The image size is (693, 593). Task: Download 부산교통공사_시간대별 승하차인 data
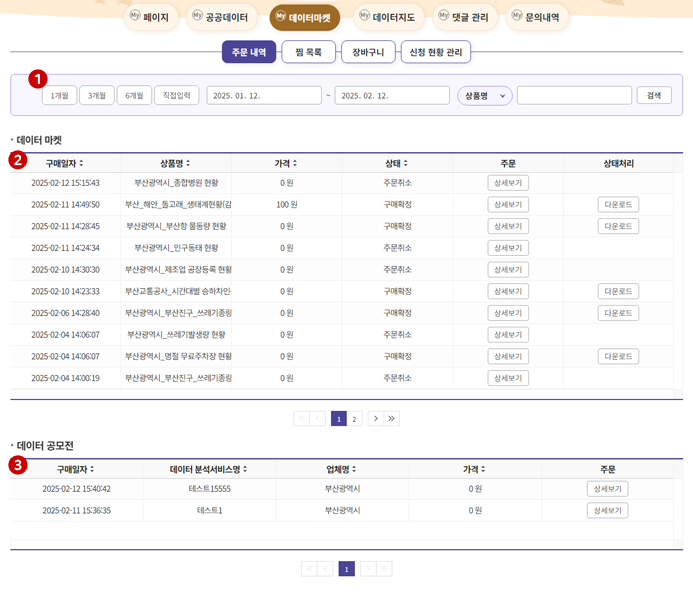(x=618, y=291)
